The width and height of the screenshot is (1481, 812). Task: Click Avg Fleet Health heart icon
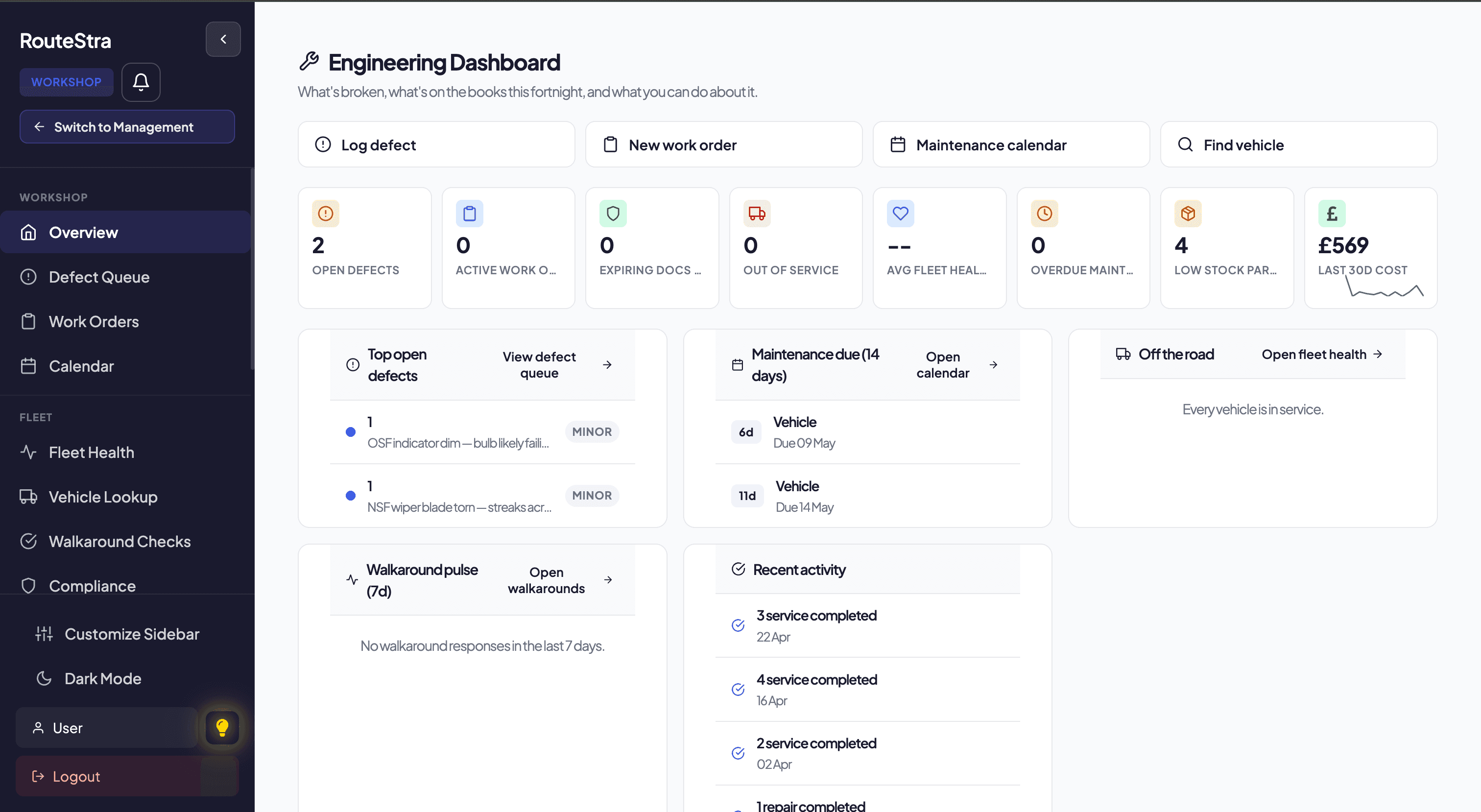click(901, 214)
